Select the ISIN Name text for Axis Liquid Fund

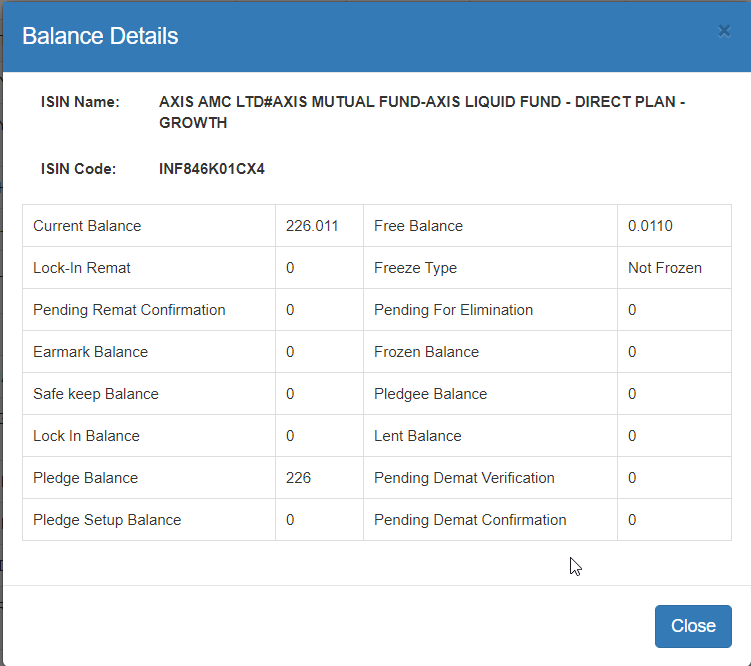tap(422, 112)
